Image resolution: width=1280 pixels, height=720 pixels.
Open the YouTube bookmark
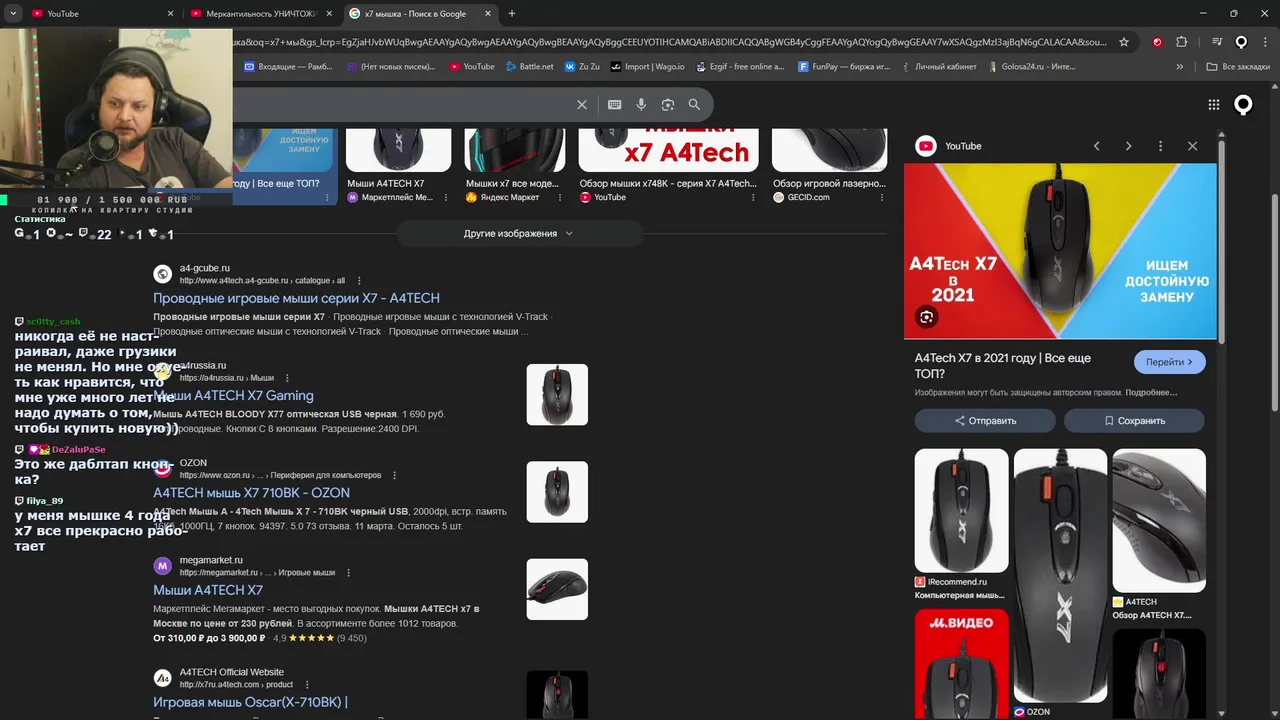click(x=472, y=67)
